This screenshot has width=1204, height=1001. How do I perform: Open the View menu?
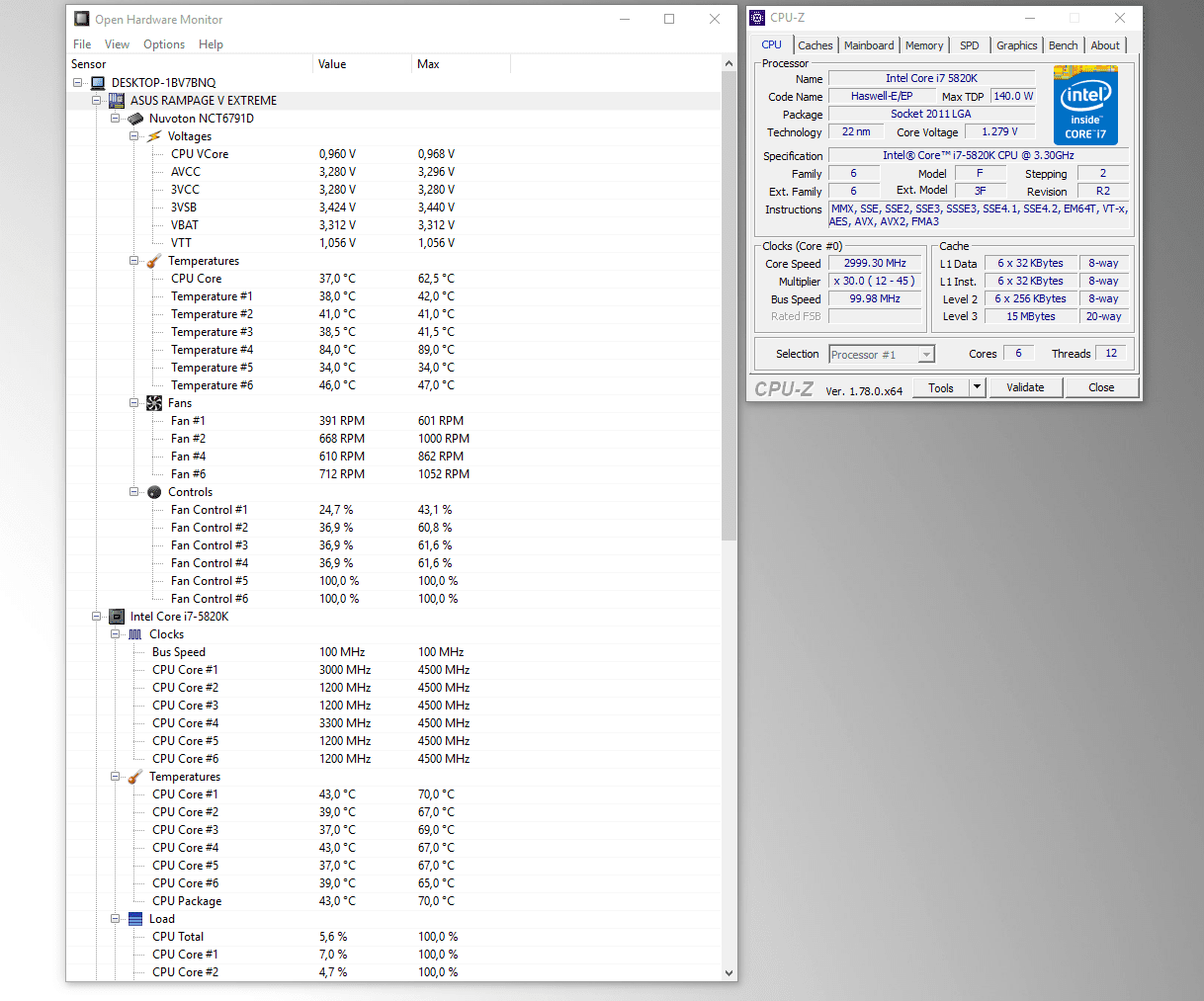117,44
